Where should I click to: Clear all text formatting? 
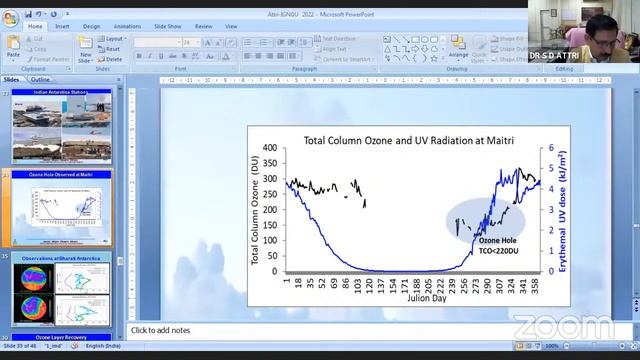click(231, 42)
